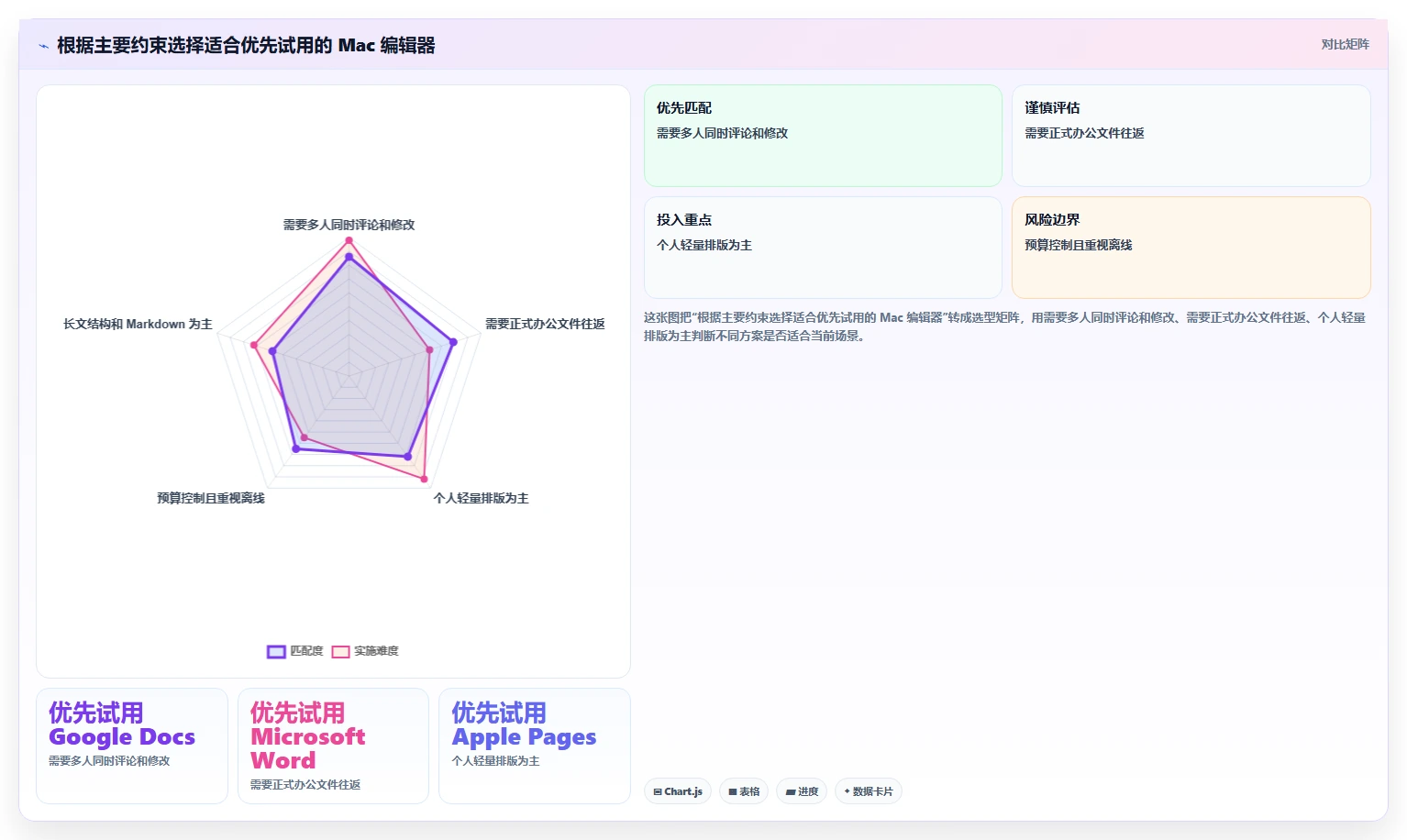This screenshot has height=840, width=1407.
Task: Click the description paragraph starting 这张图把
Action: click(x=1004, y=326)
